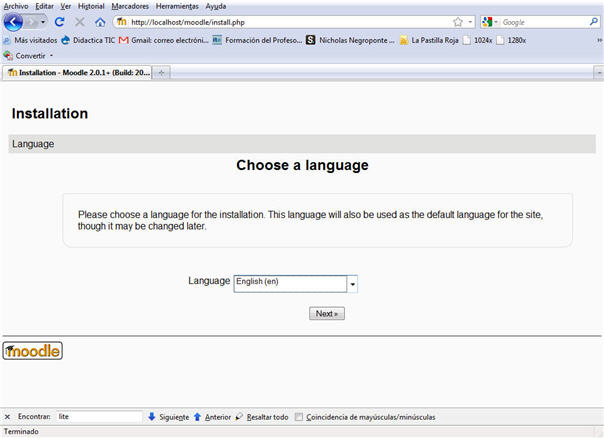Viewport: 604px width, 438px height.
Task: Bookmark this page with the star icon
Action: 457,22
